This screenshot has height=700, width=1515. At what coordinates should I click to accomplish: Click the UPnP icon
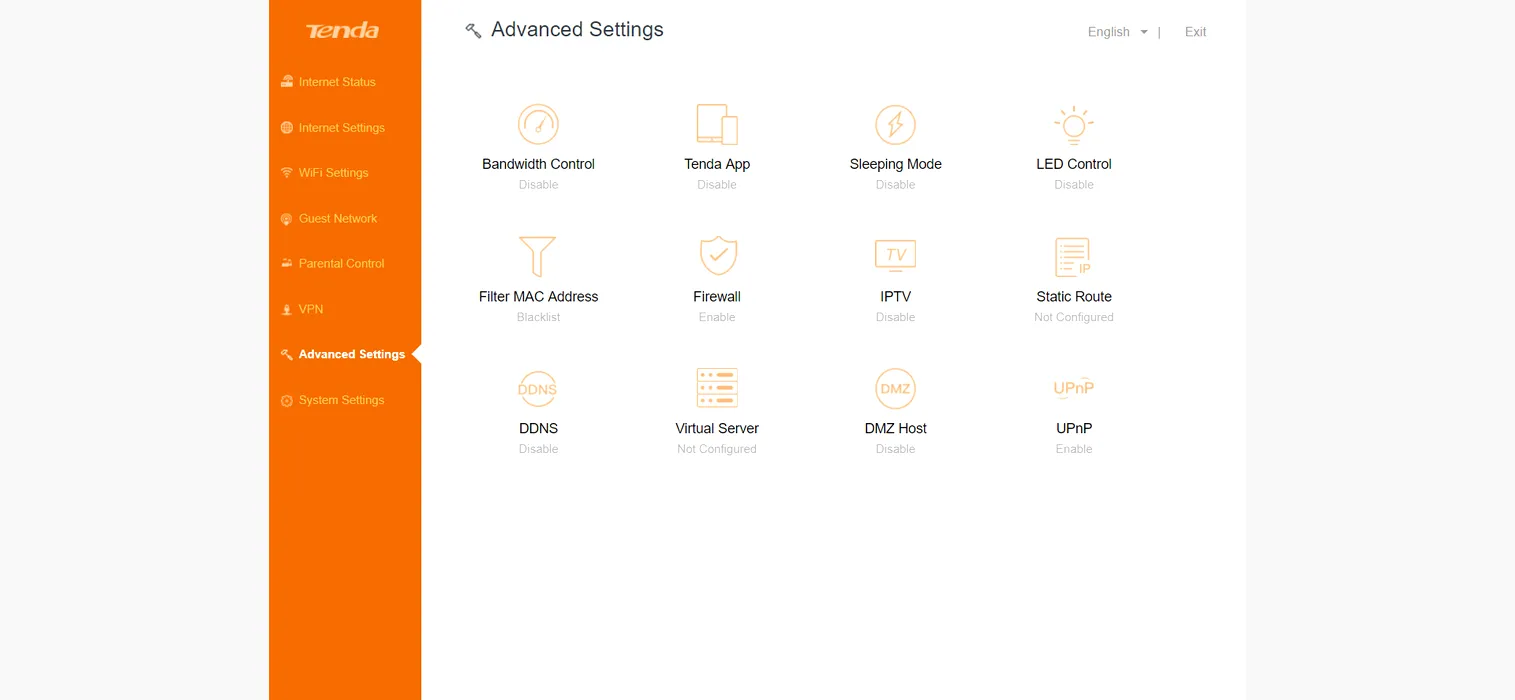(x=1073, y=388)
